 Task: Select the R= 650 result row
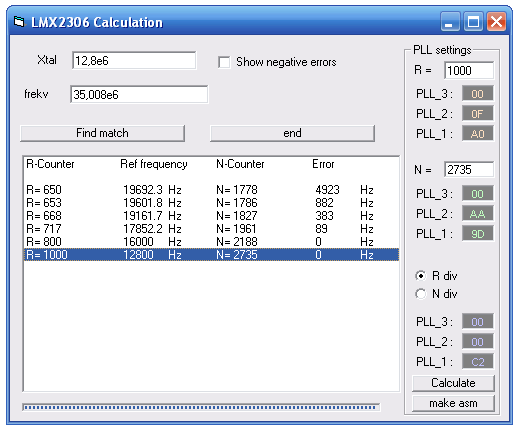coord(211,190)
